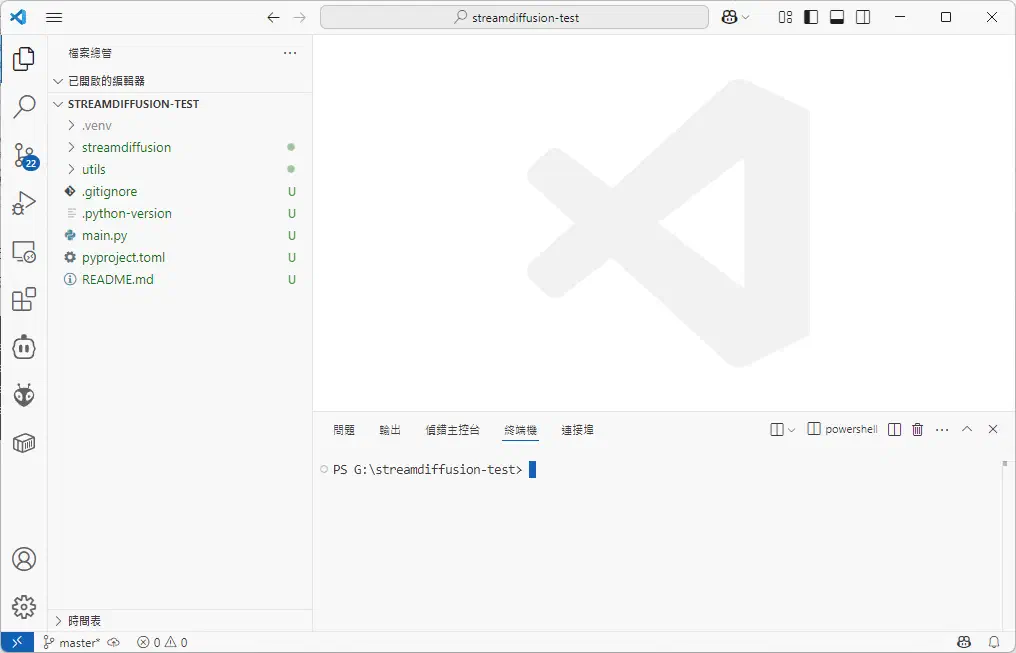The width and height of the screenshot is (1016, 653).
Task: Collapse the STREAMDIFFUSION-TEST folder tree
Action: point(57,103)
